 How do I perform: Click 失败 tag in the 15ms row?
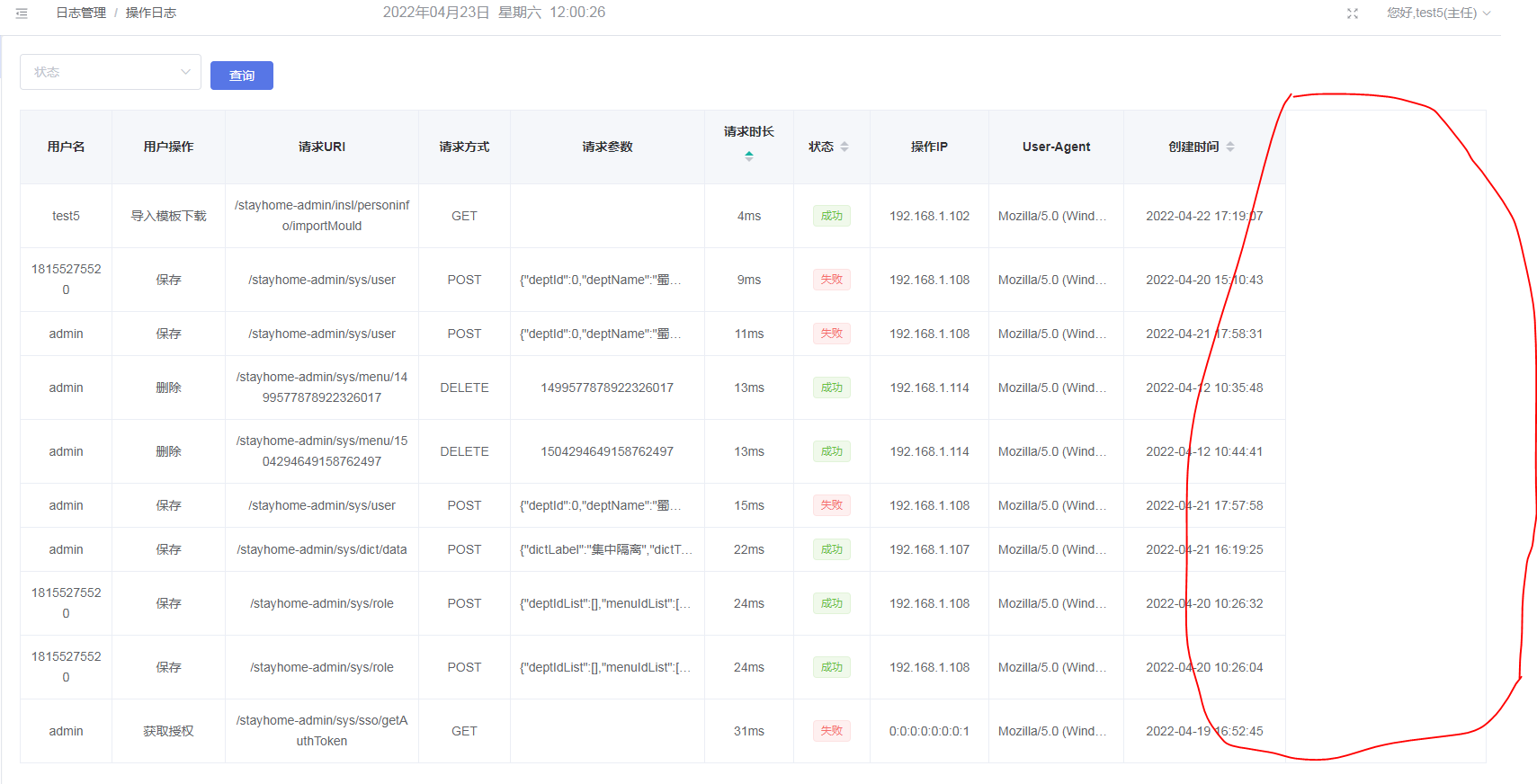tap(832, 505)
